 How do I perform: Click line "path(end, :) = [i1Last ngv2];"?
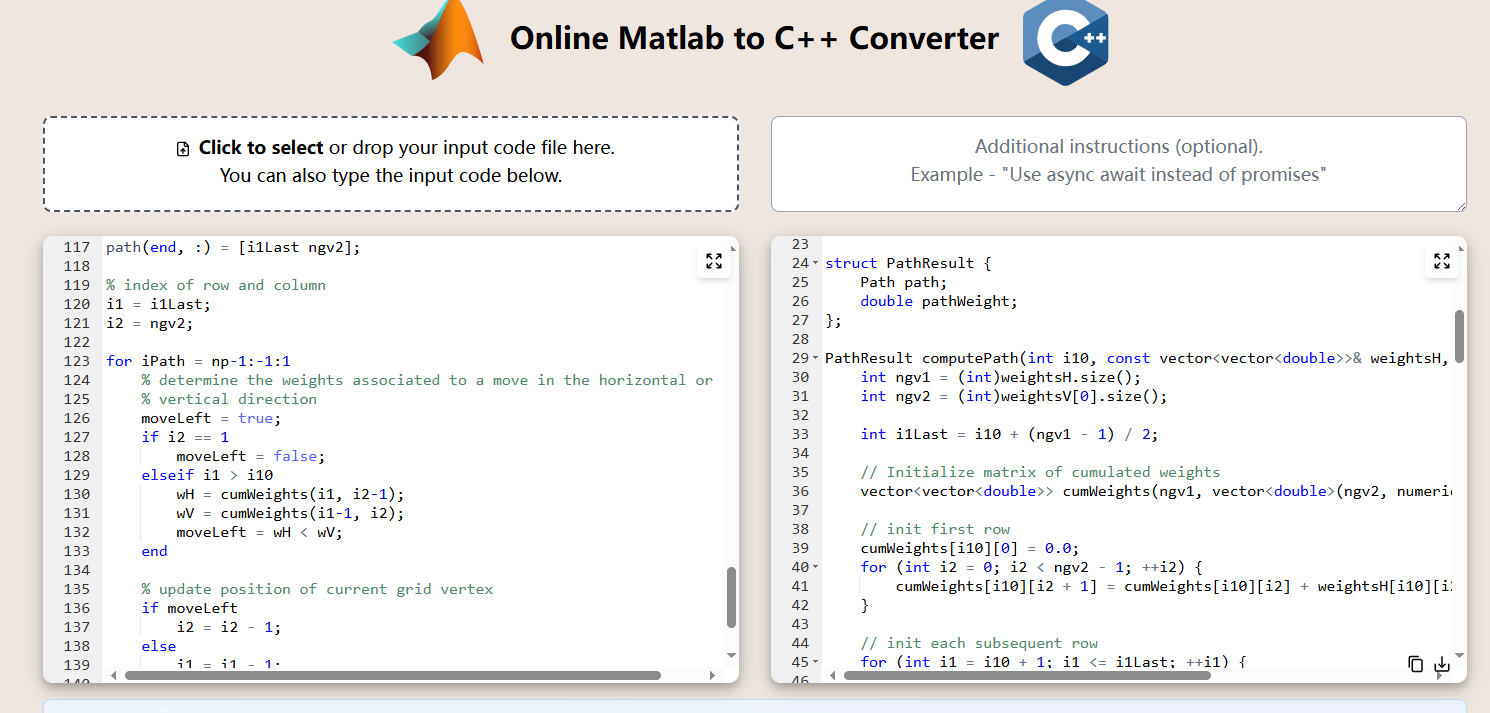click(x=233, y=247)
